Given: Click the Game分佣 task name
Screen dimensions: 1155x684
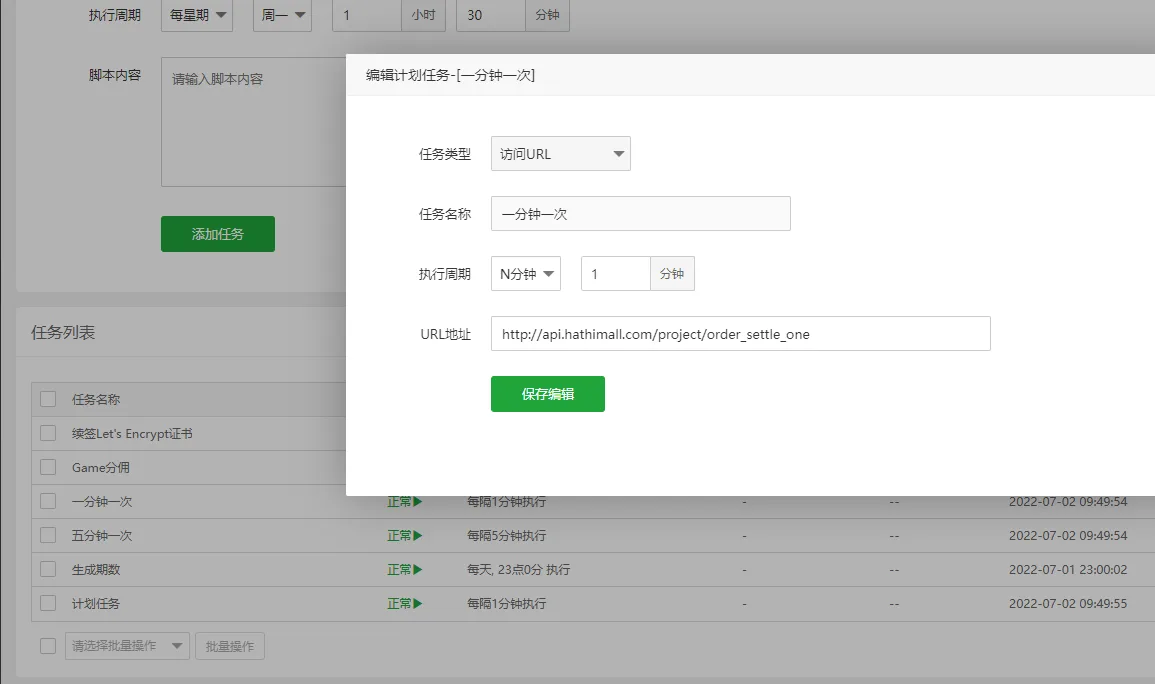Looking at the screenshot, I should click(101, 468).
